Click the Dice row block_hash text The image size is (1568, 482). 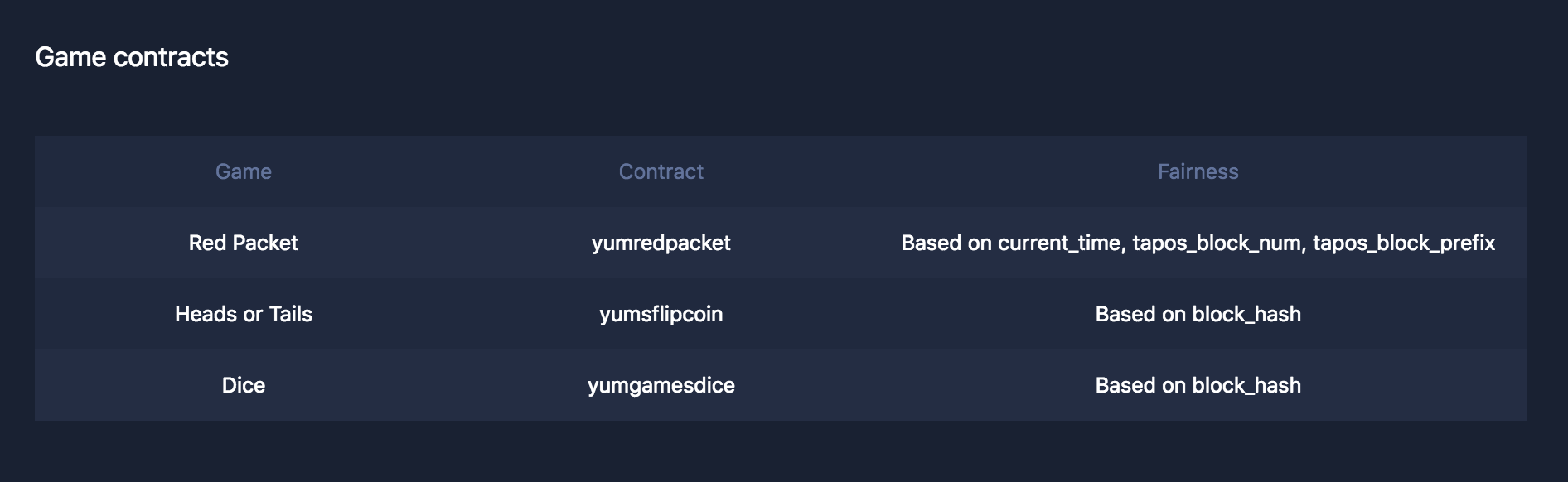1246,385
